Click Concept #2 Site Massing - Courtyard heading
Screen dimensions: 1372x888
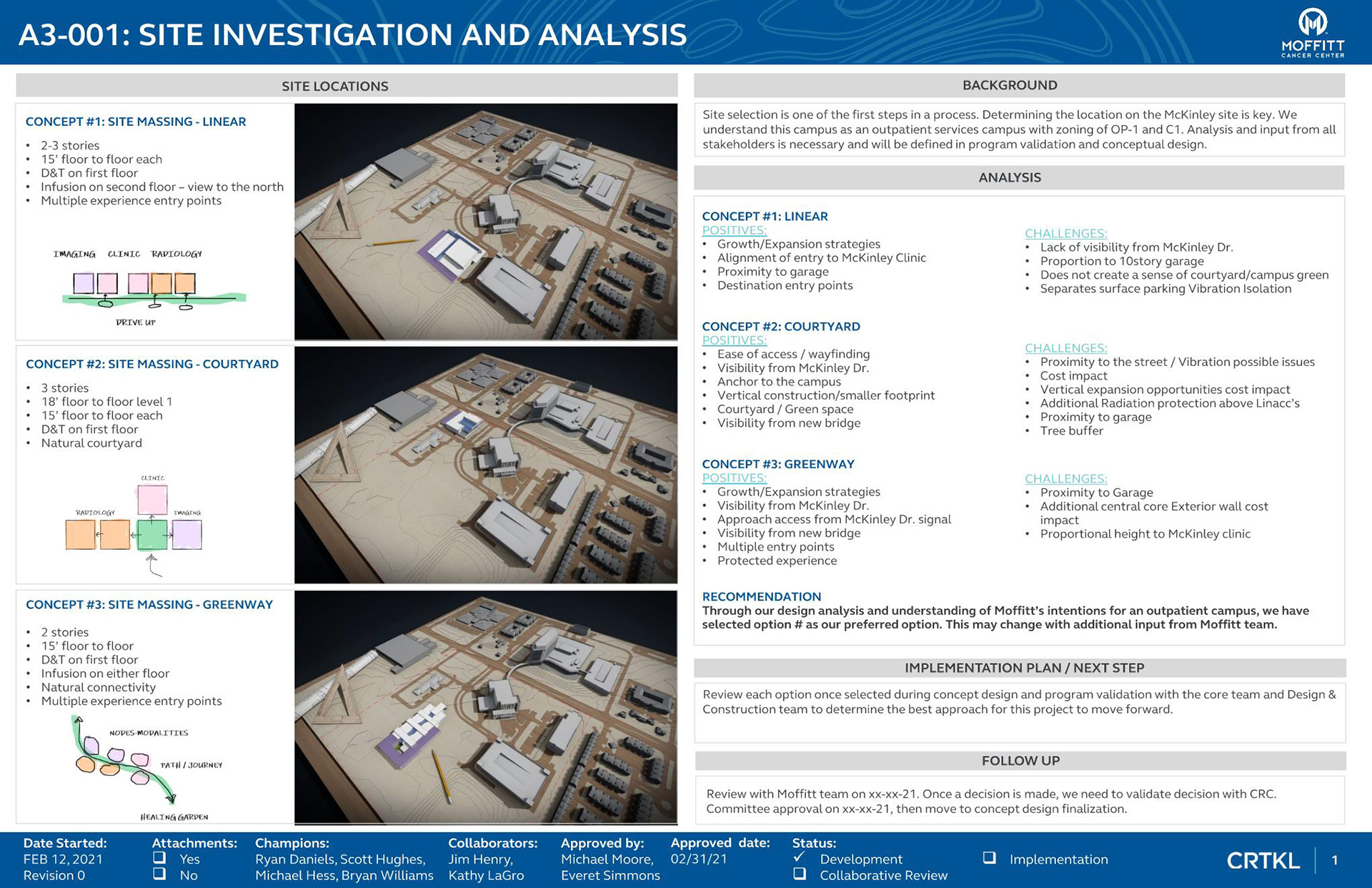[x=152, y=364]
